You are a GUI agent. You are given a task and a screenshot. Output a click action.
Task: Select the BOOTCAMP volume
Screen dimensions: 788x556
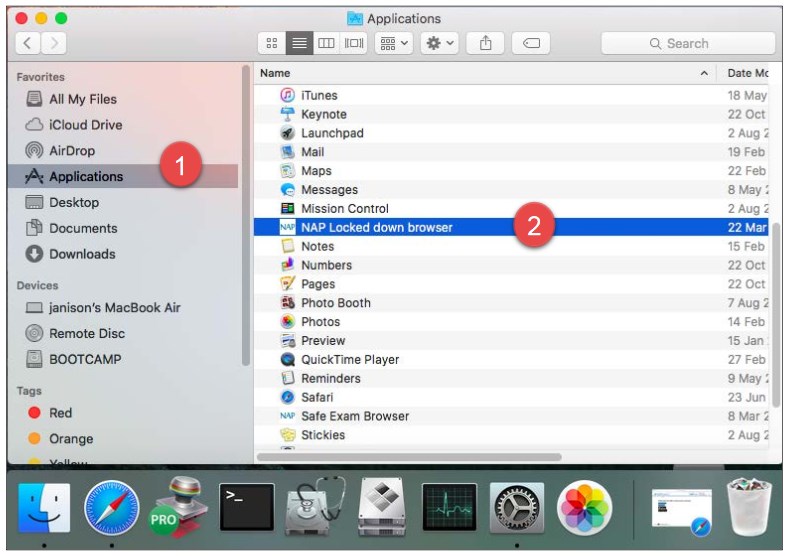(85, 359)
